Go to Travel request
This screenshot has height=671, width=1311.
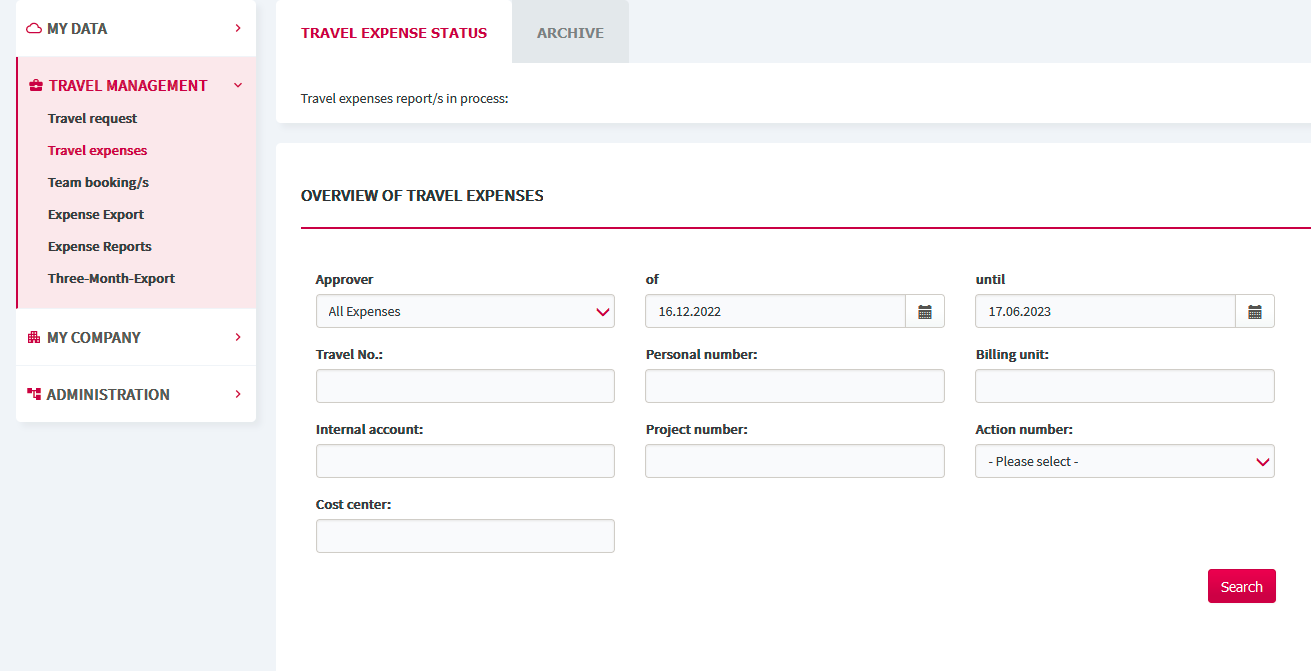point(92,118)
